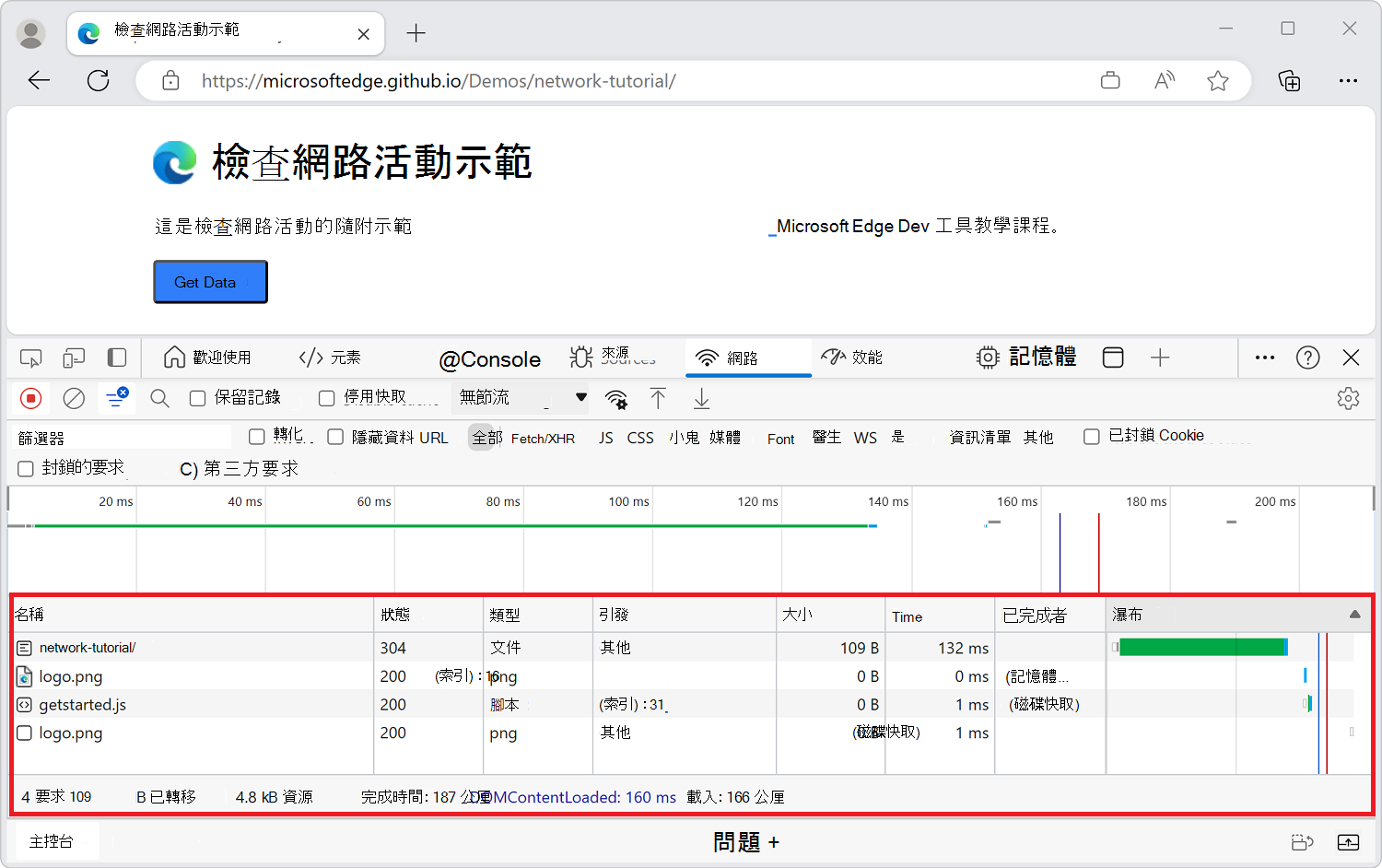Check the 已封鎖 Cookie filter

pyautogui.click(x=1091, y=436)
